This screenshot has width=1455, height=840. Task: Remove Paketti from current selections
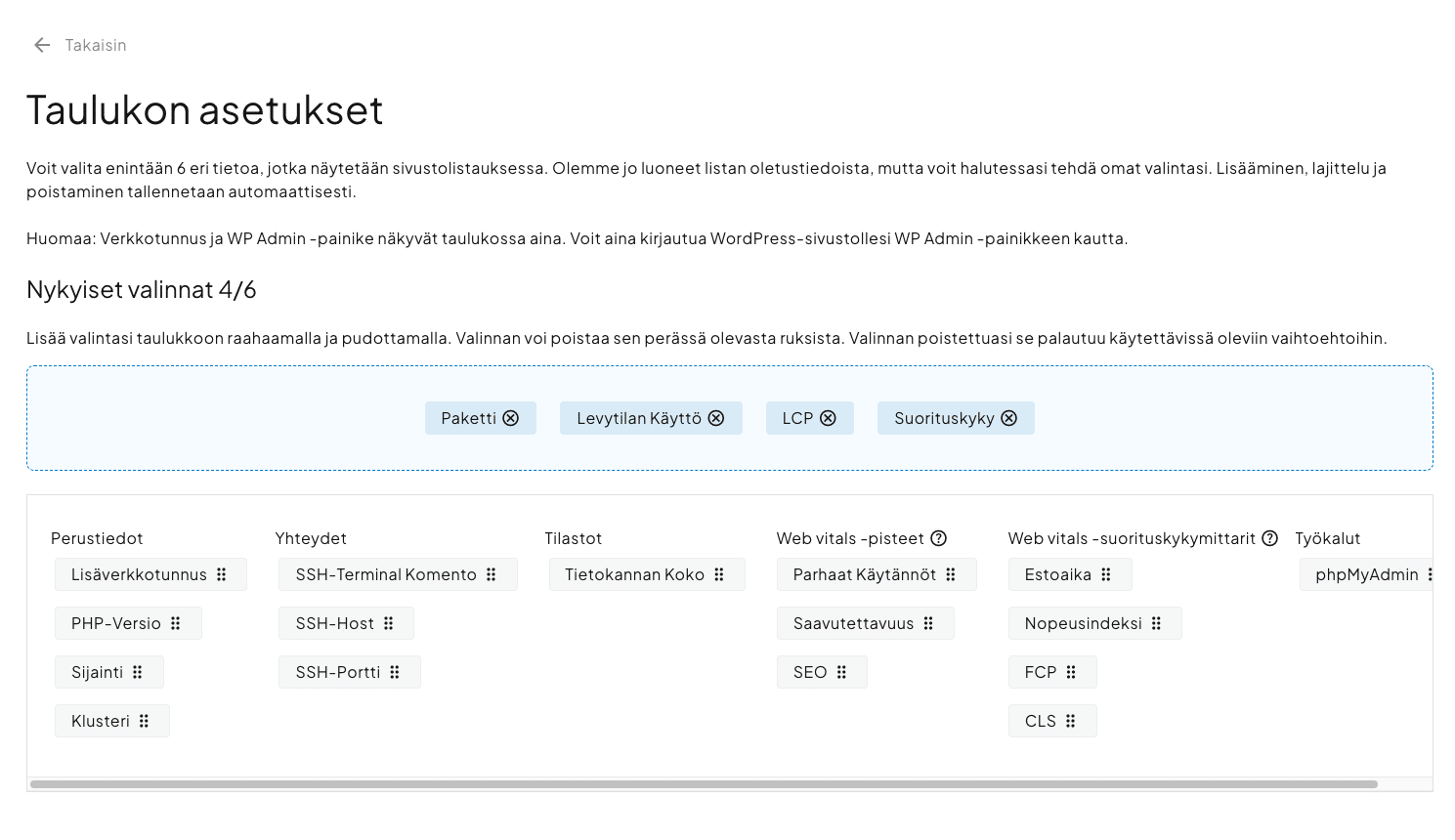point(510,418)
